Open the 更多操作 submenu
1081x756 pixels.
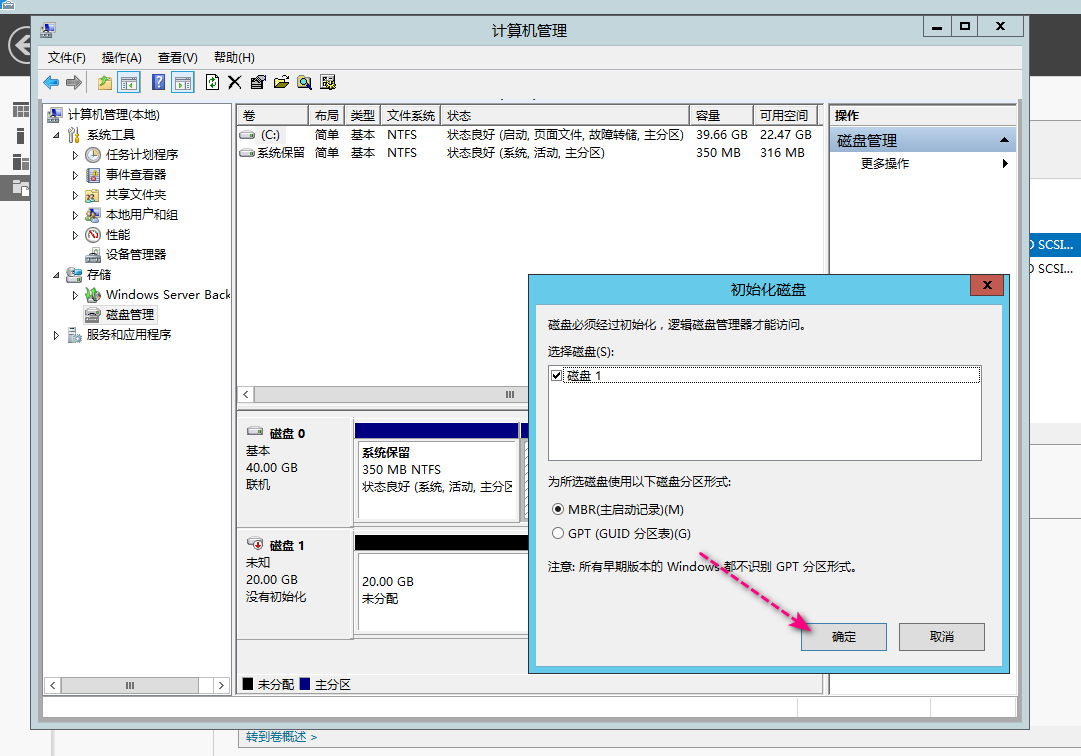(922, 164)
